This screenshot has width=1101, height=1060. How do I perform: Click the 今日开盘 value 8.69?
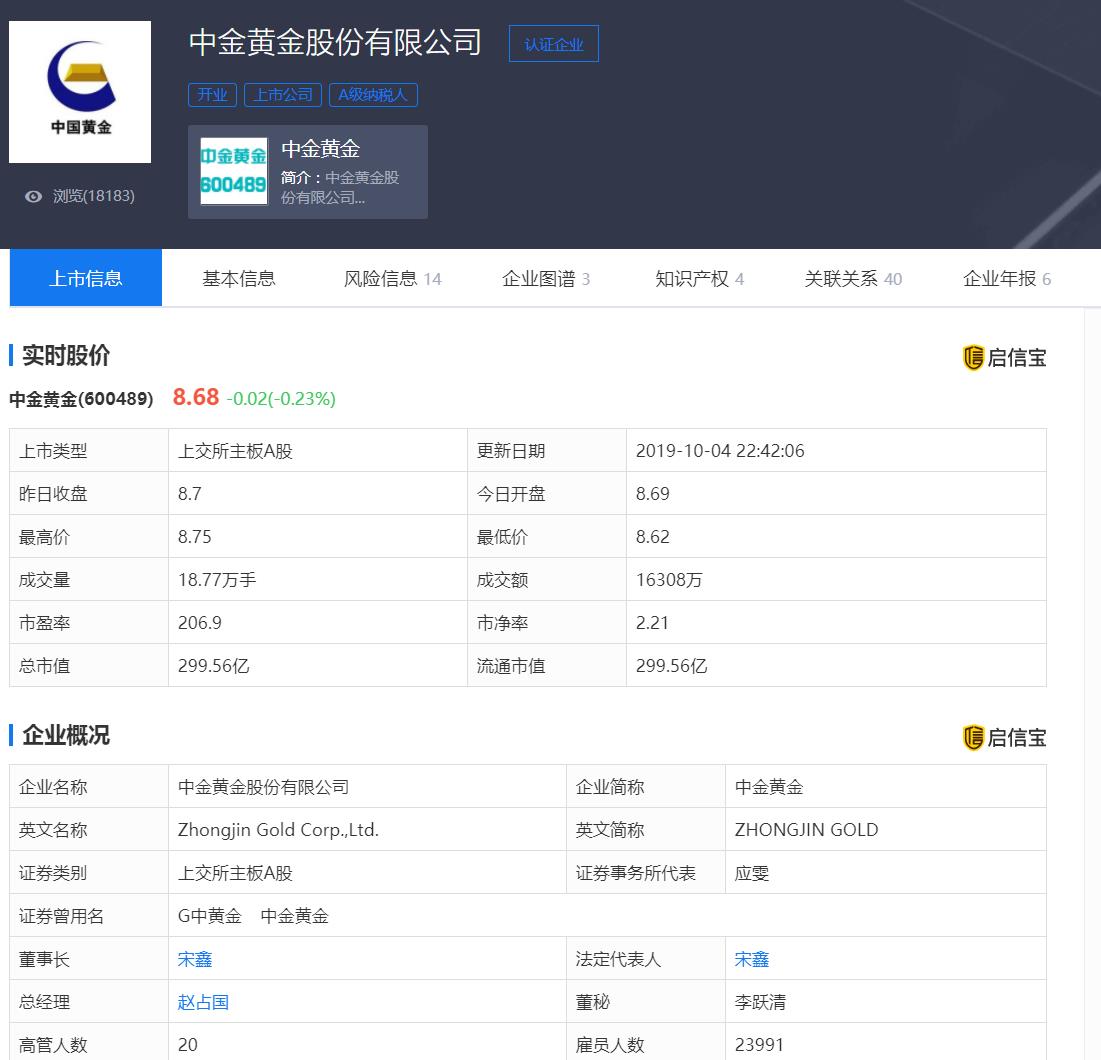pyautogui.click(x=652, y=493)
